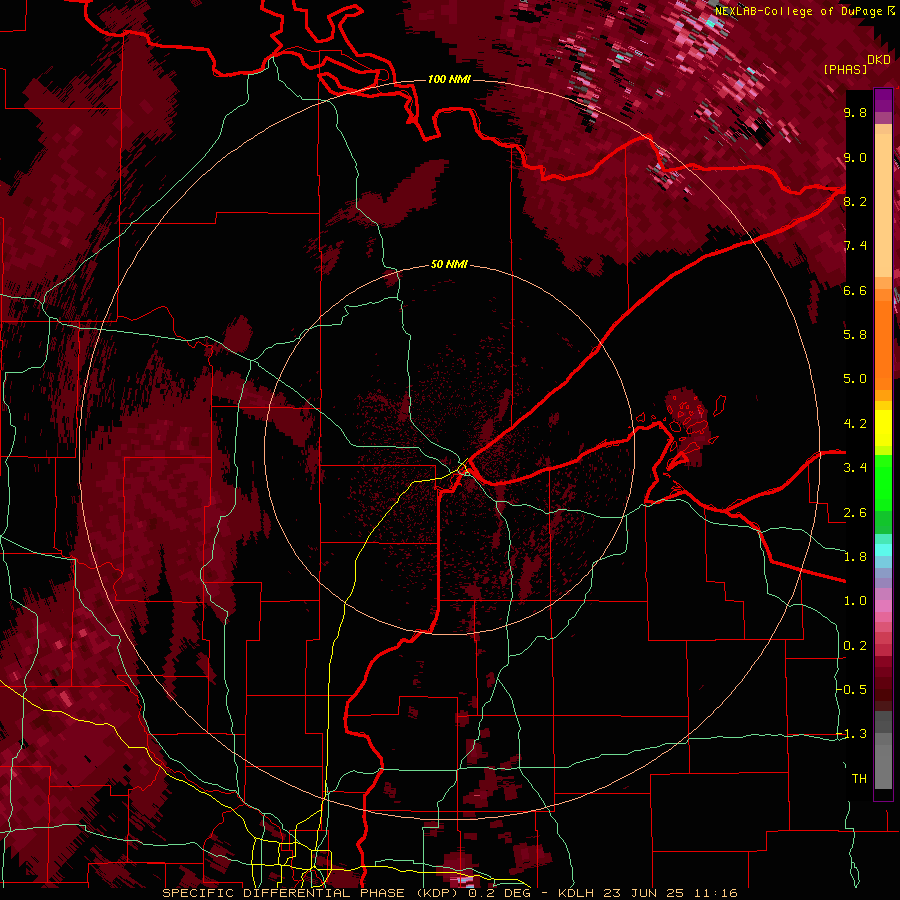Image resolution: width=900 pixels, height=900 pixels.
Task: Select the 6.6 value on the legend
Action: [x=855, y=290]
